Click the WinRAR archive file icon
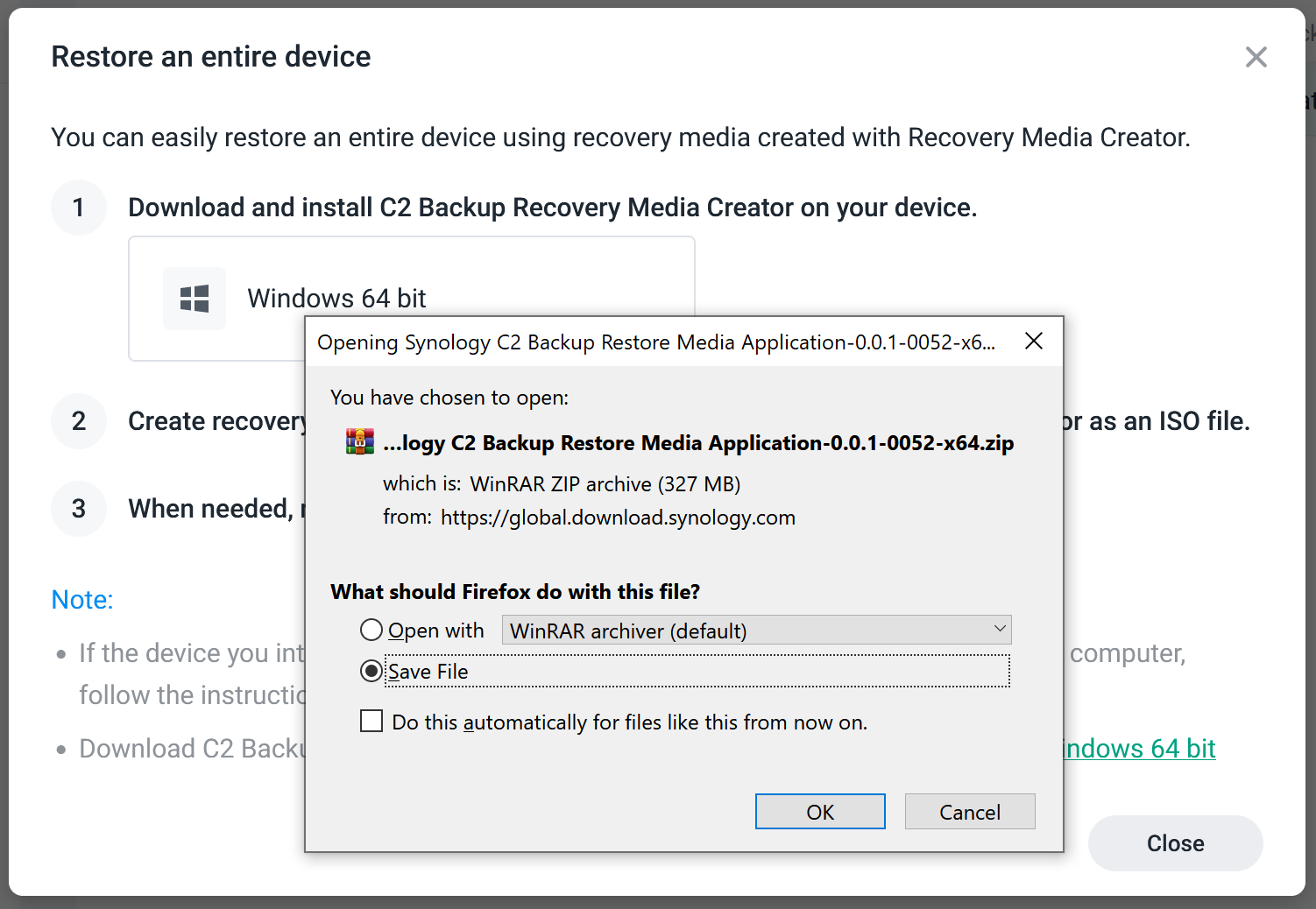 coord(360,442)
